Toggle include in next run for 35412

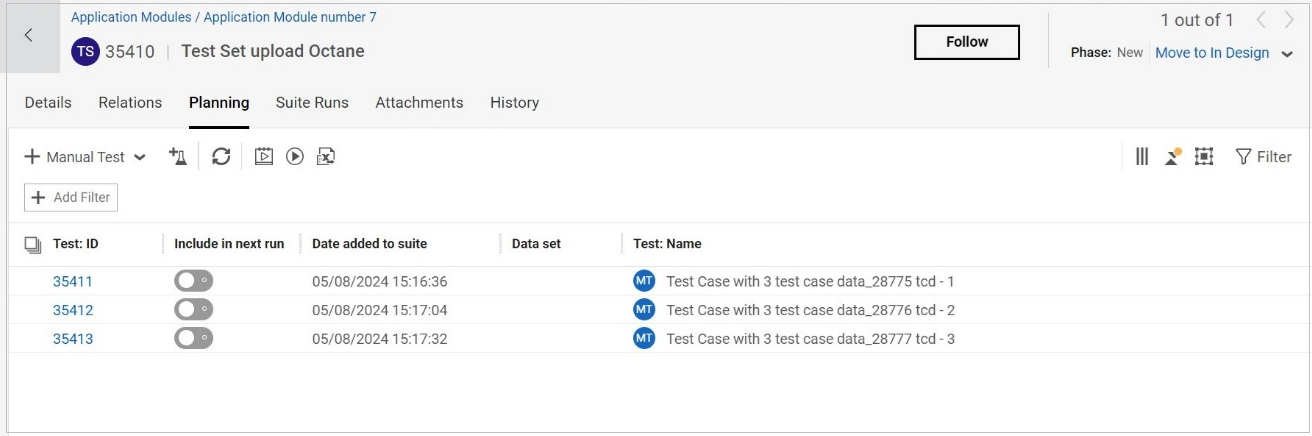coord(193,310)
